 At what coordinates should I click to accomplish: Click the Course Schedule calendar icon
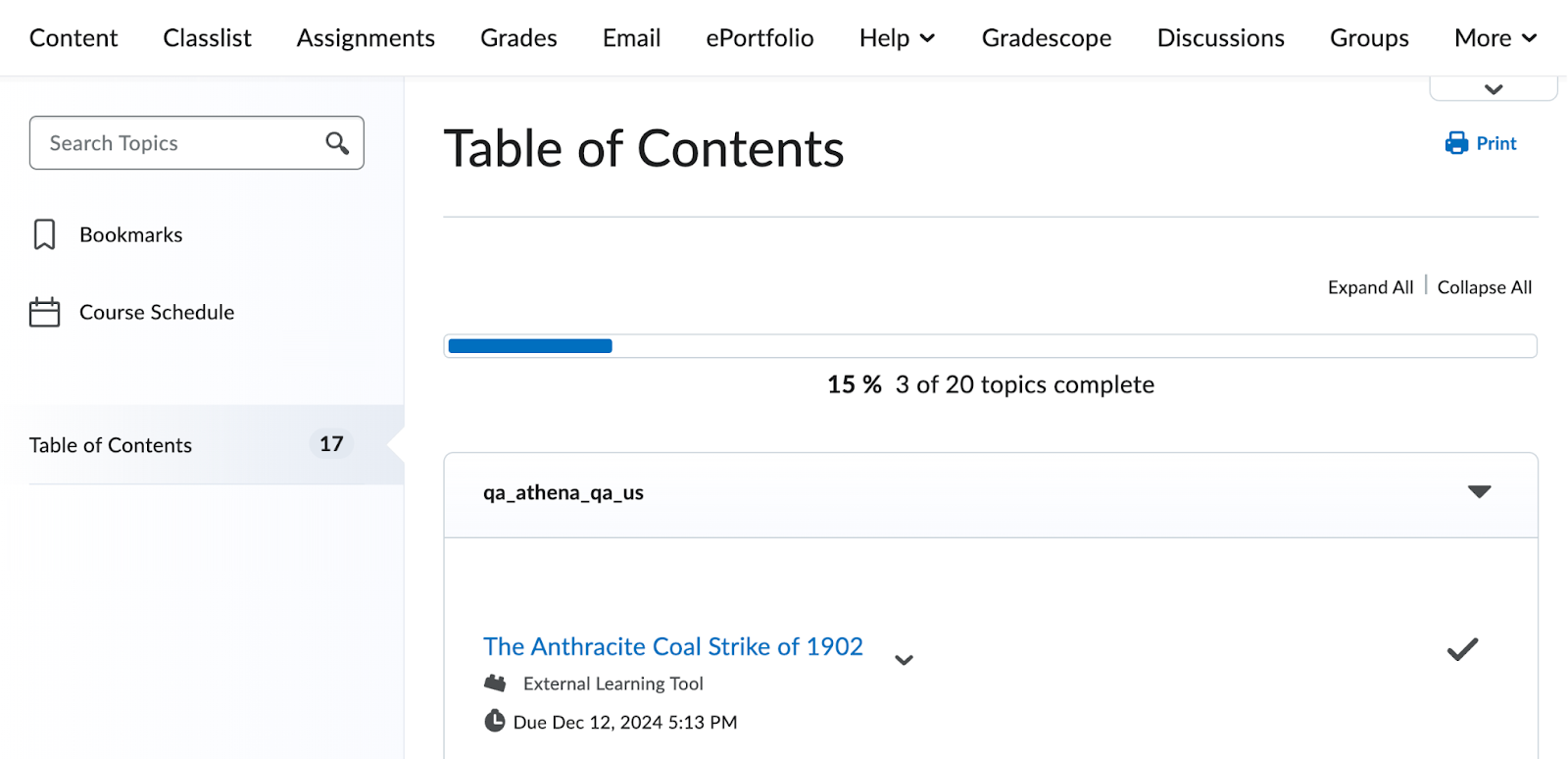coord(44,312)
